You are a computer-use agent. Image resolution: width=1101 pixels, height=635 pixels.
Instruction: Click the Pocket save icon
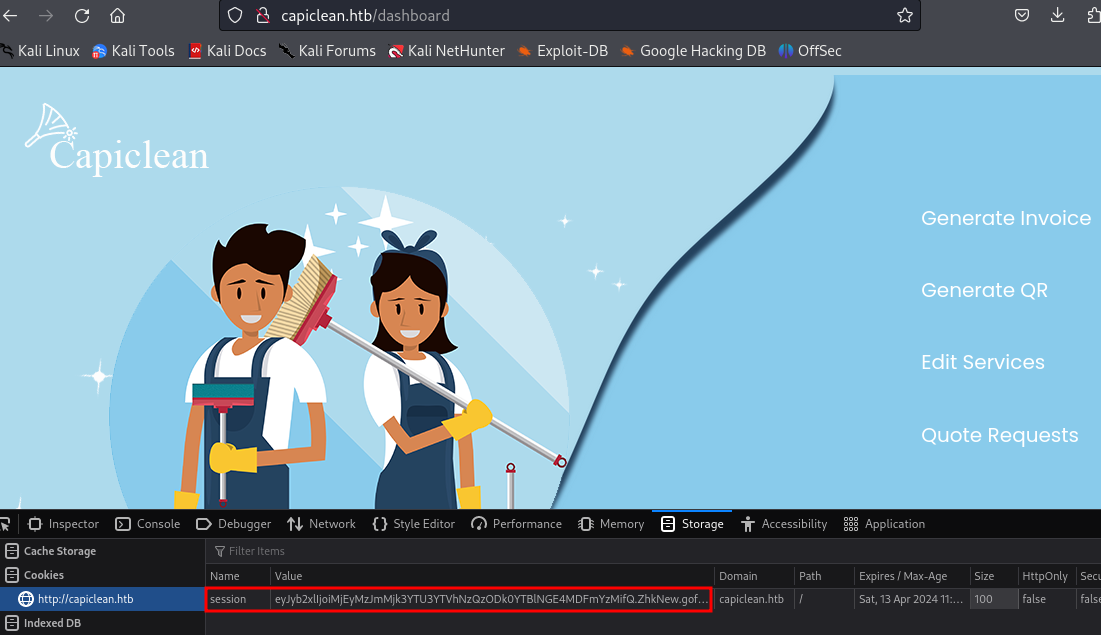[x=1022, y=16]
